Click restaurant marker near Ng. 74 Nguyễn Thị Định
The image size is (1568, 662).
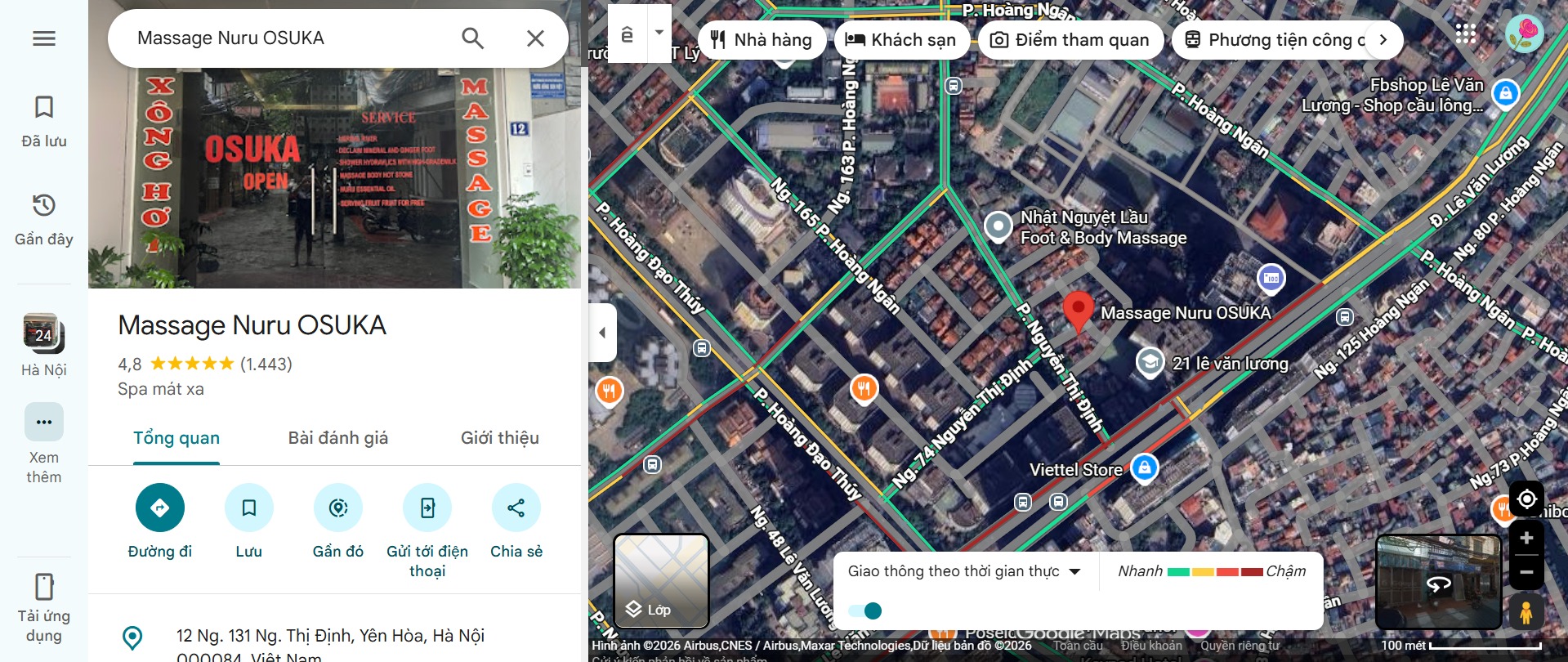(864, 388)
